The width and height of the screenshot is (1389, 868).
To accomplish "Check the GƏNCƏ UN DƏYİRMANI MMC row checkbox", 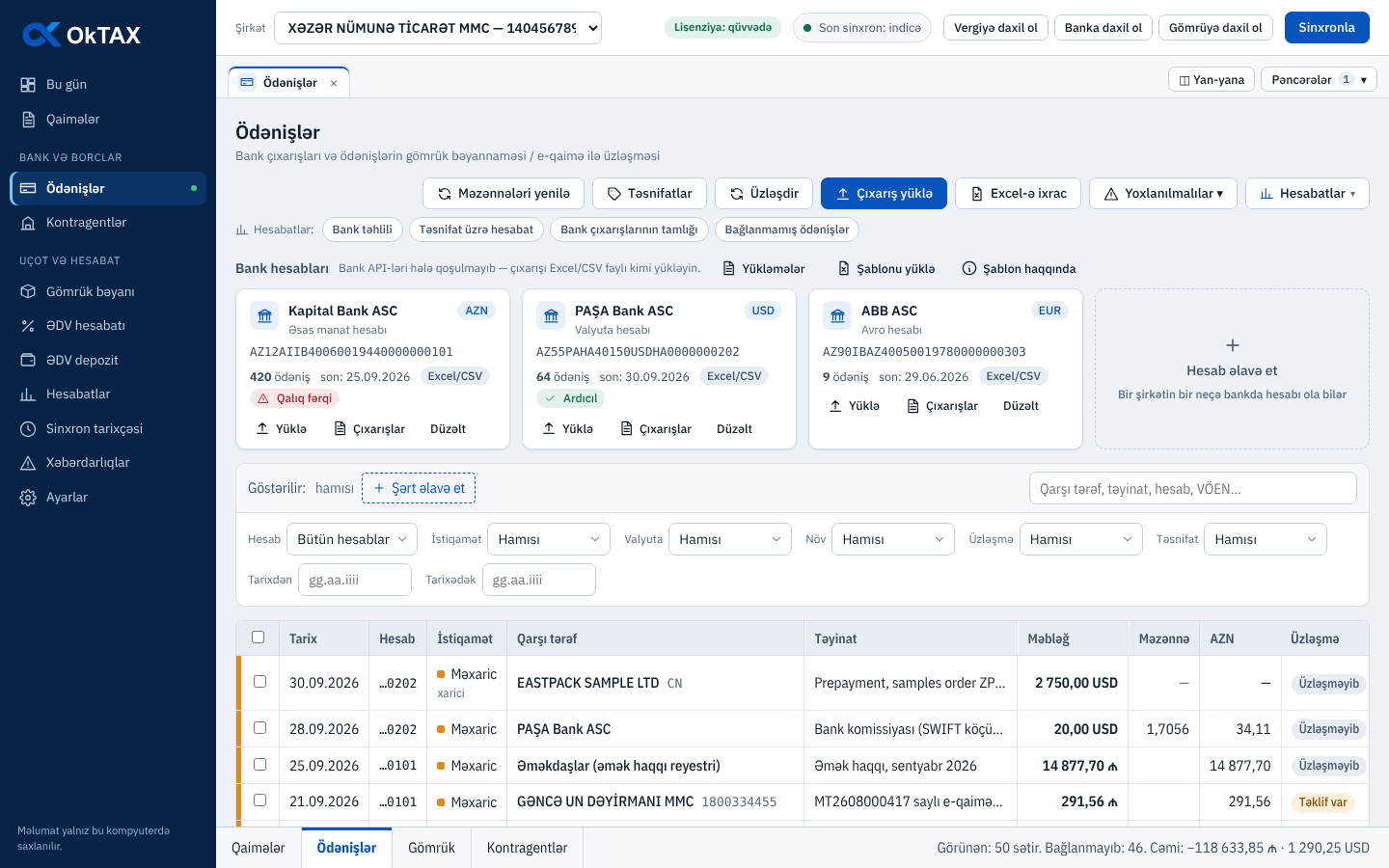I will (x=259, y=800).
